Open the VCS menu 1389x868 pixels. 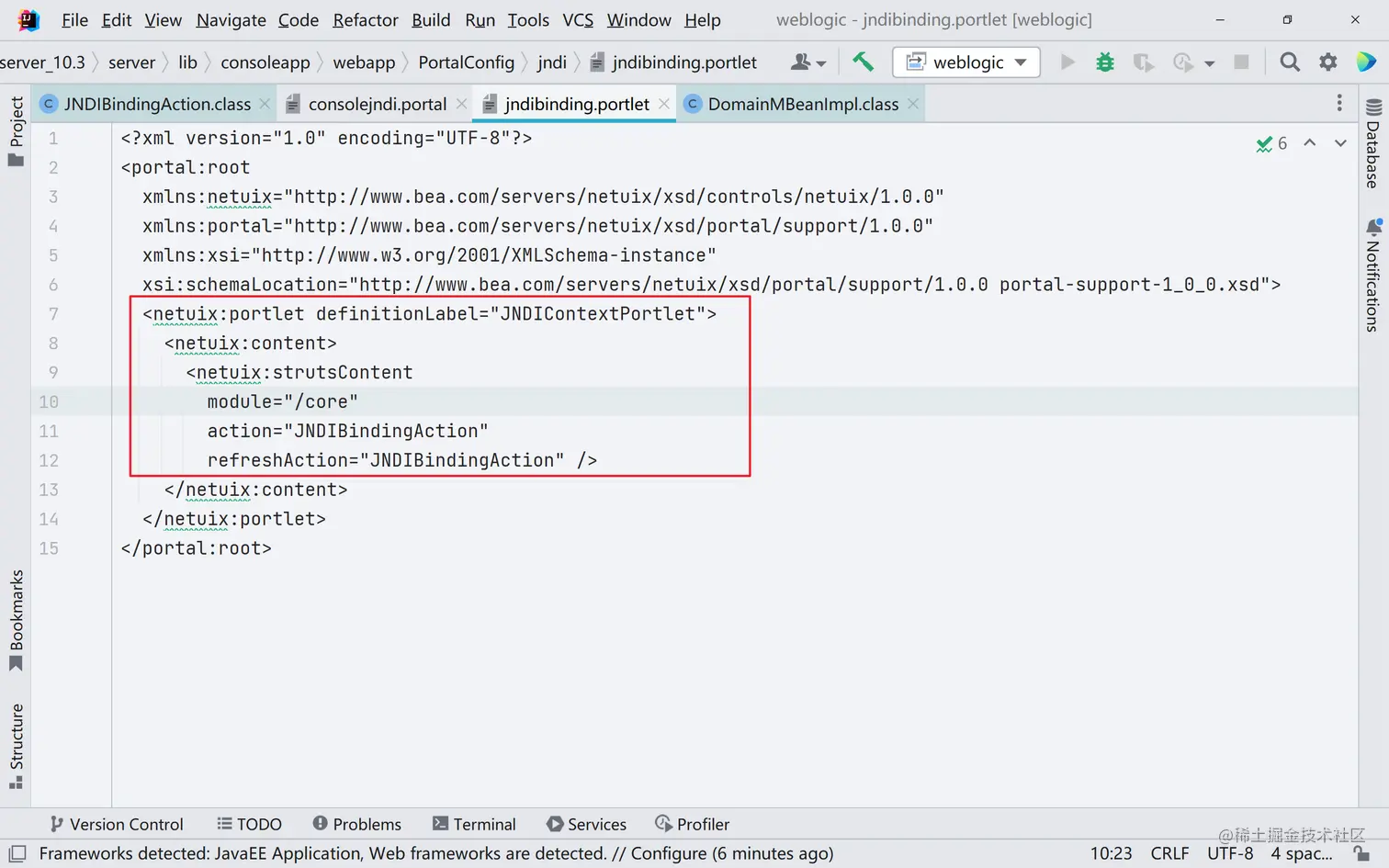(578, 19)
